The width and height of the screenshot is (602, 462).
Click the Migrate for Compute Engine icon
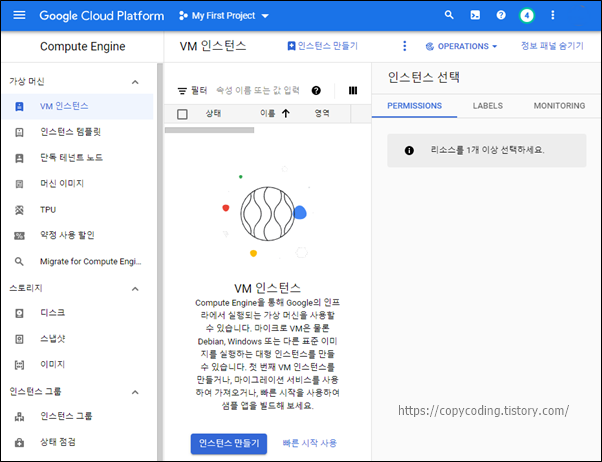[x=19, y=262]
